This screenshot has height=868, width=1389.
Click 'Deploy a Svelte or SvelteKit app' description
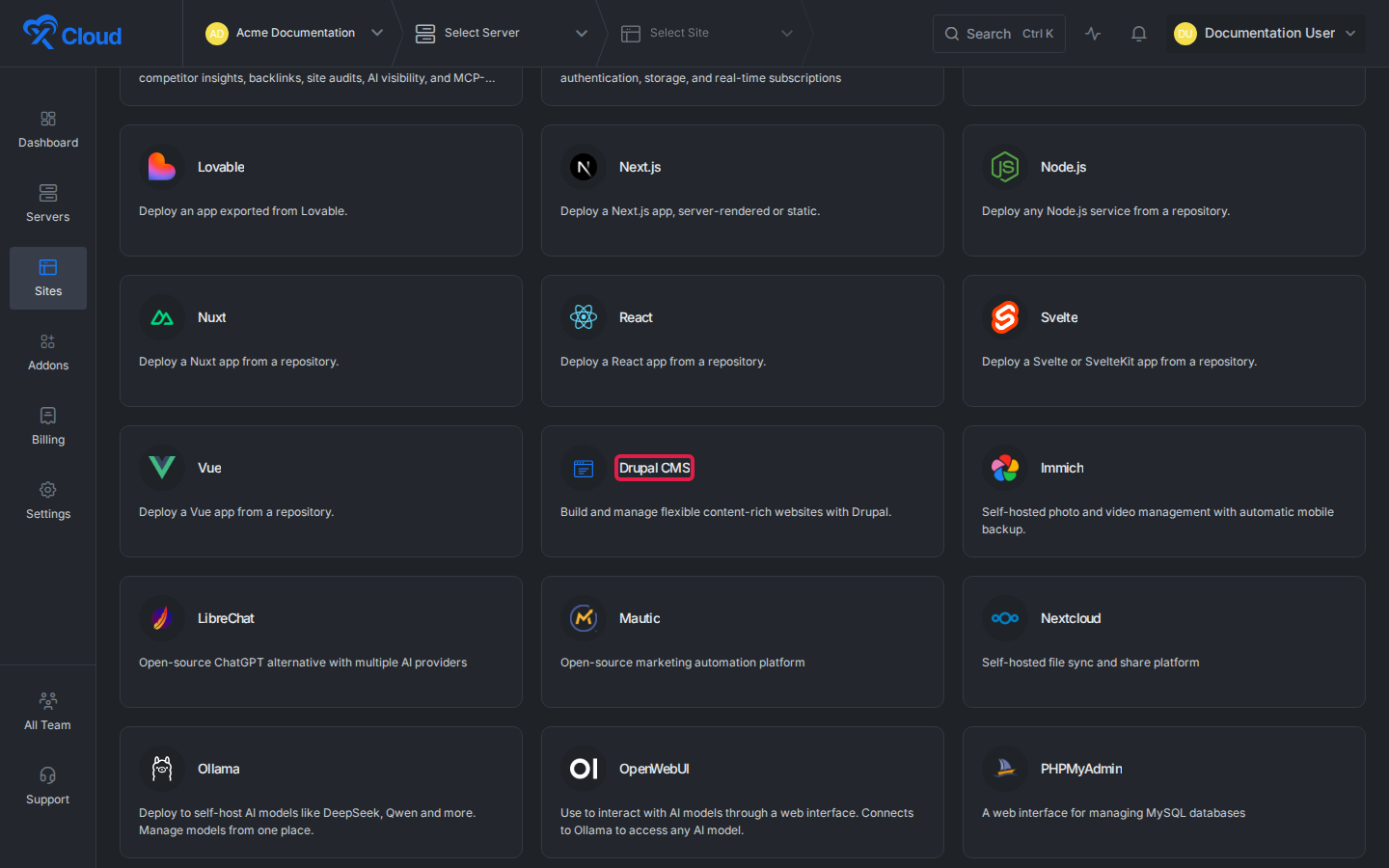click(1119, 362)
